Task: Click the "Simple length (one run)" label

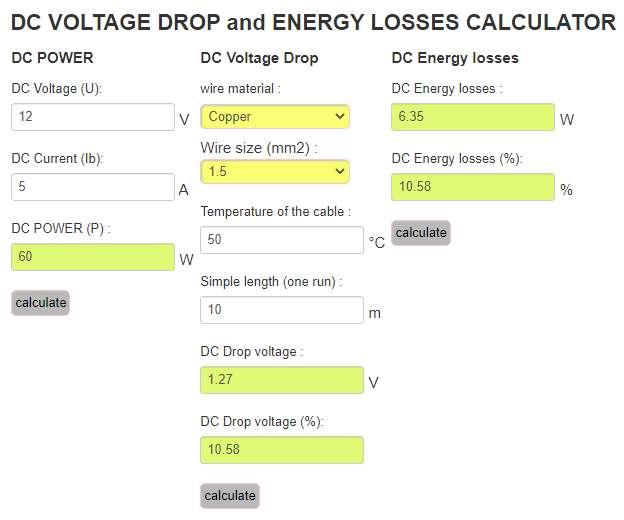Action: point(271,281)
